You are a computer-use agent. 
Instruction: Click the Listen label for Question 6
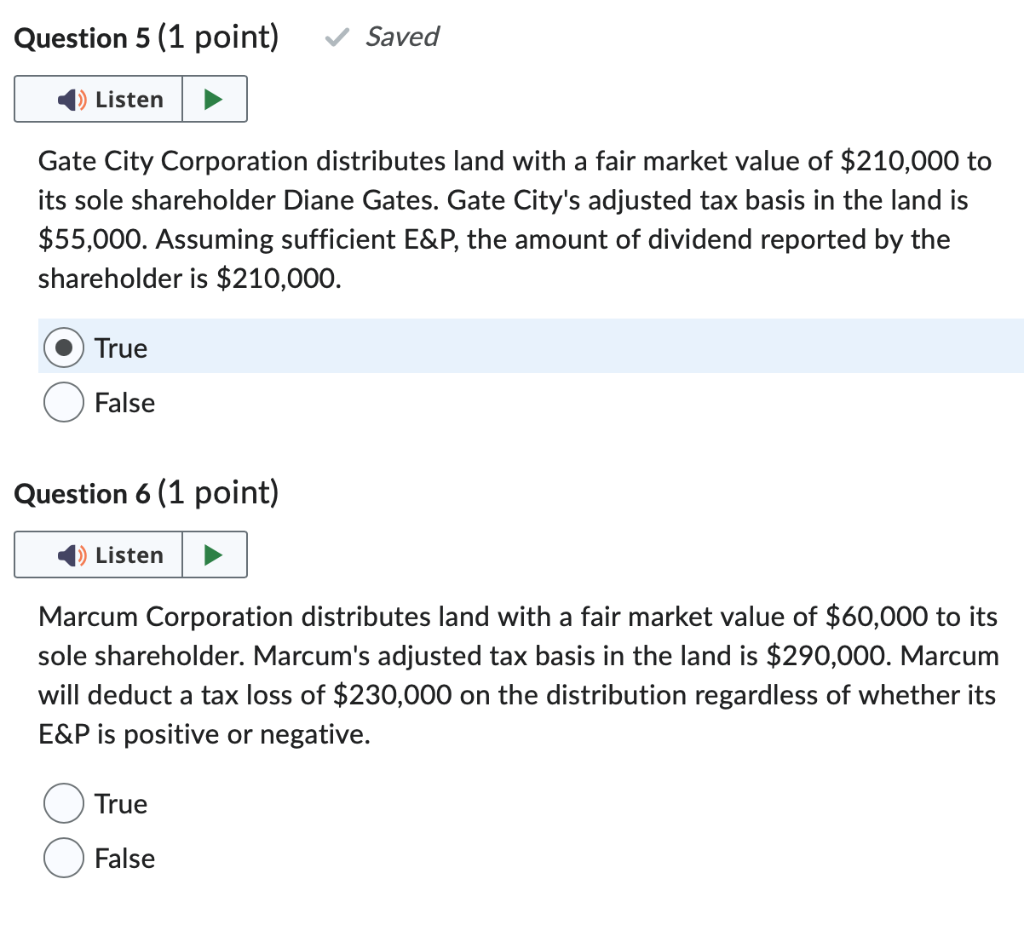(129, 555)
